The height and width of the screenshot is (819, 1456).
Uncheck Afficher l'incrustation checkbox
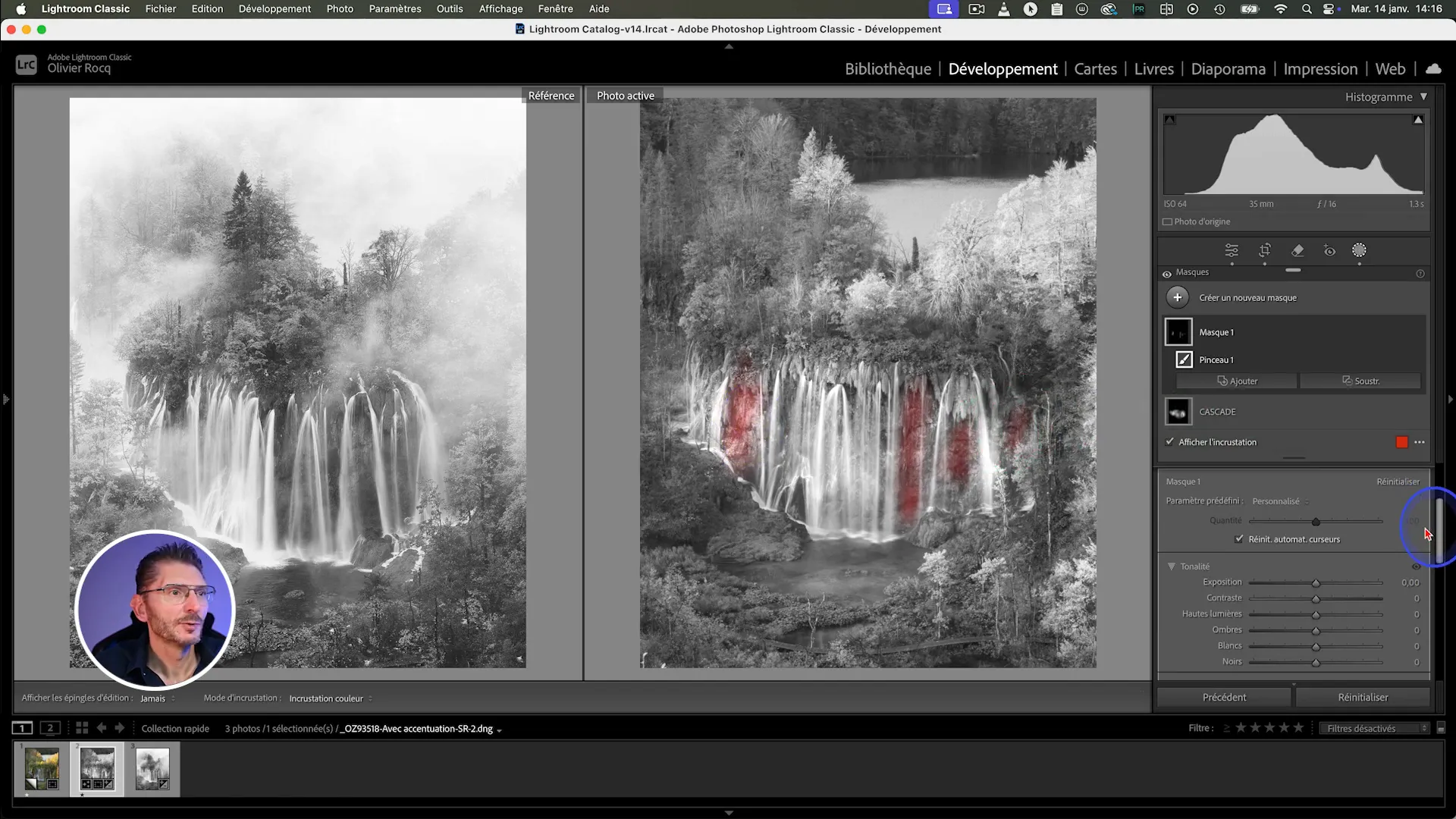pos(1169,441)
